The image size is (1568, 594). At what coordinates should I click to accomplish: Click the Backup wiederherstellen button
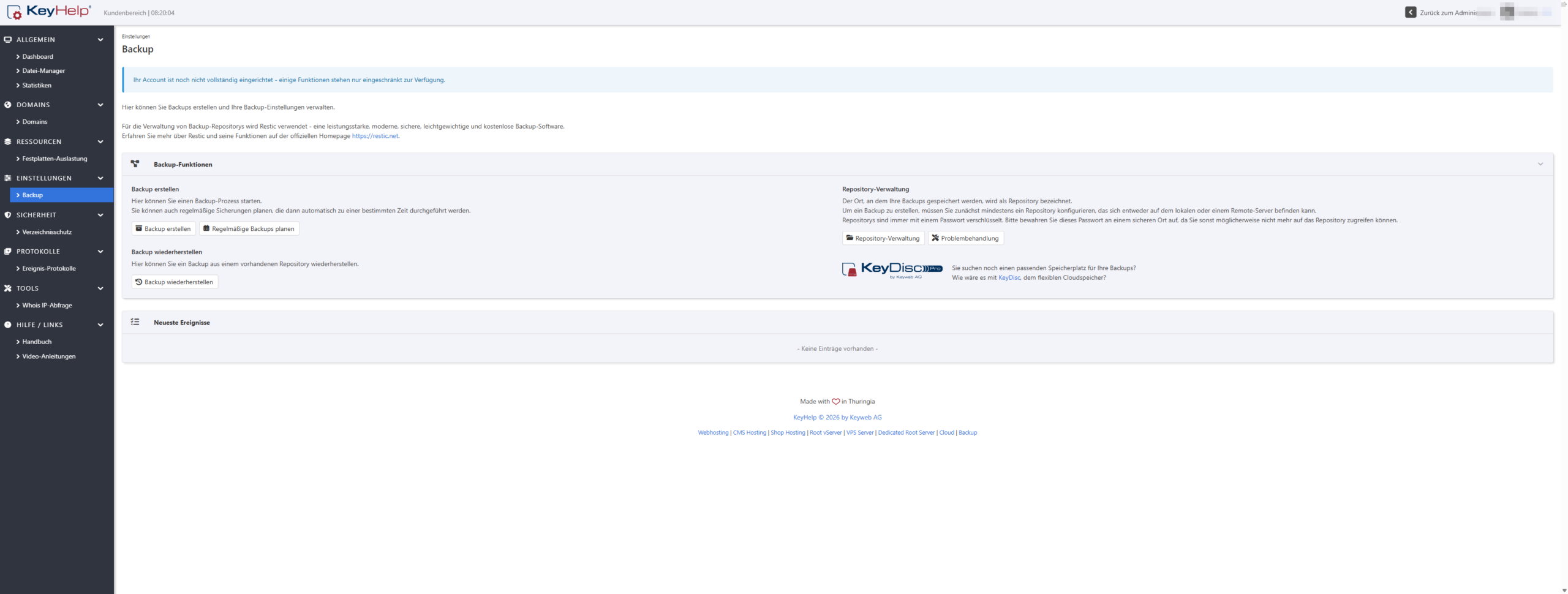175,282
